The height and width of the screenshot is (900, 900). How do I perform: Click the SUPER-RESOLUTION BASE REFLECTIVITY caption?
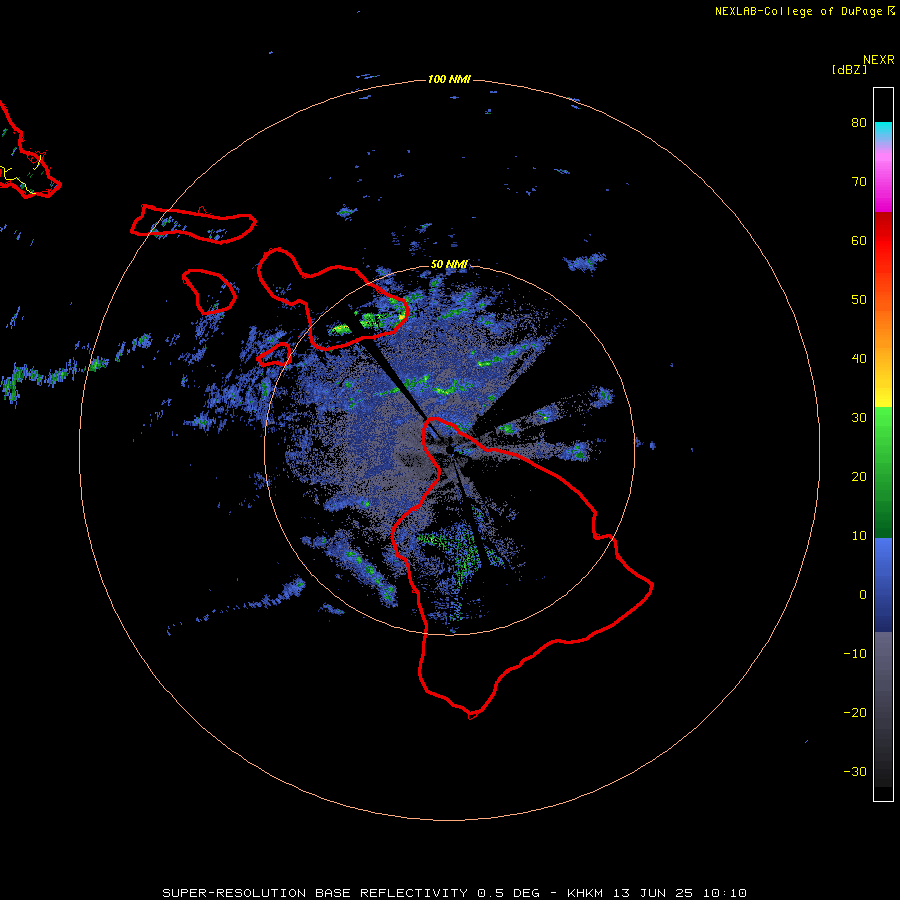click(x=315, y=893)
